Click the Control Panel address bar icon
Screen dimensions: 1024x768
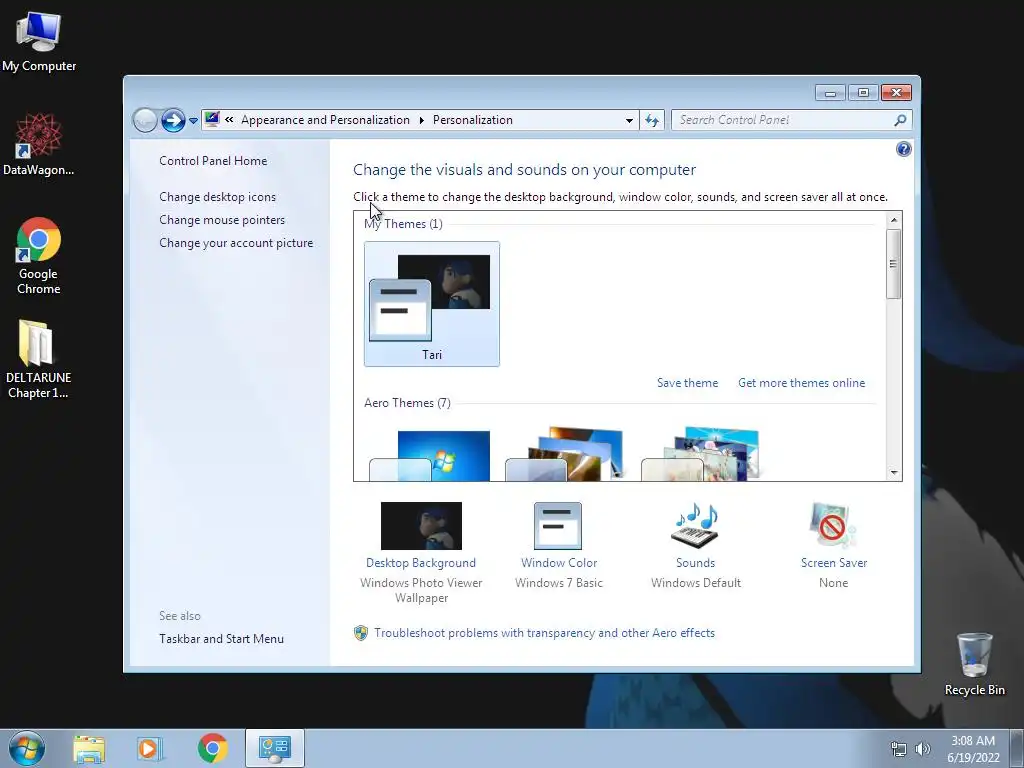[212, 120]
